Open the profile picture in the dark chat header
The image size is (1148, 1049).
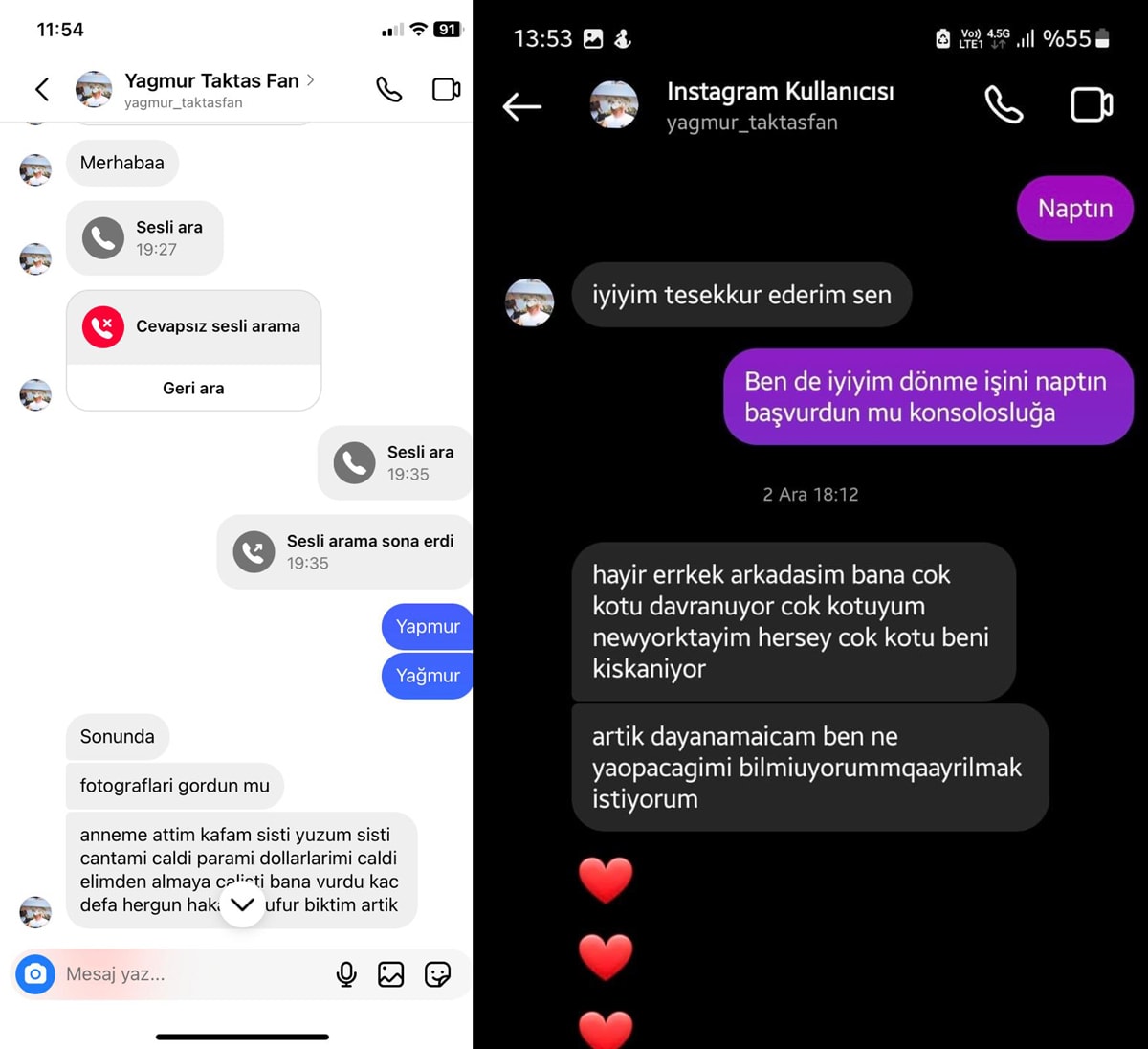click(614, 105)
